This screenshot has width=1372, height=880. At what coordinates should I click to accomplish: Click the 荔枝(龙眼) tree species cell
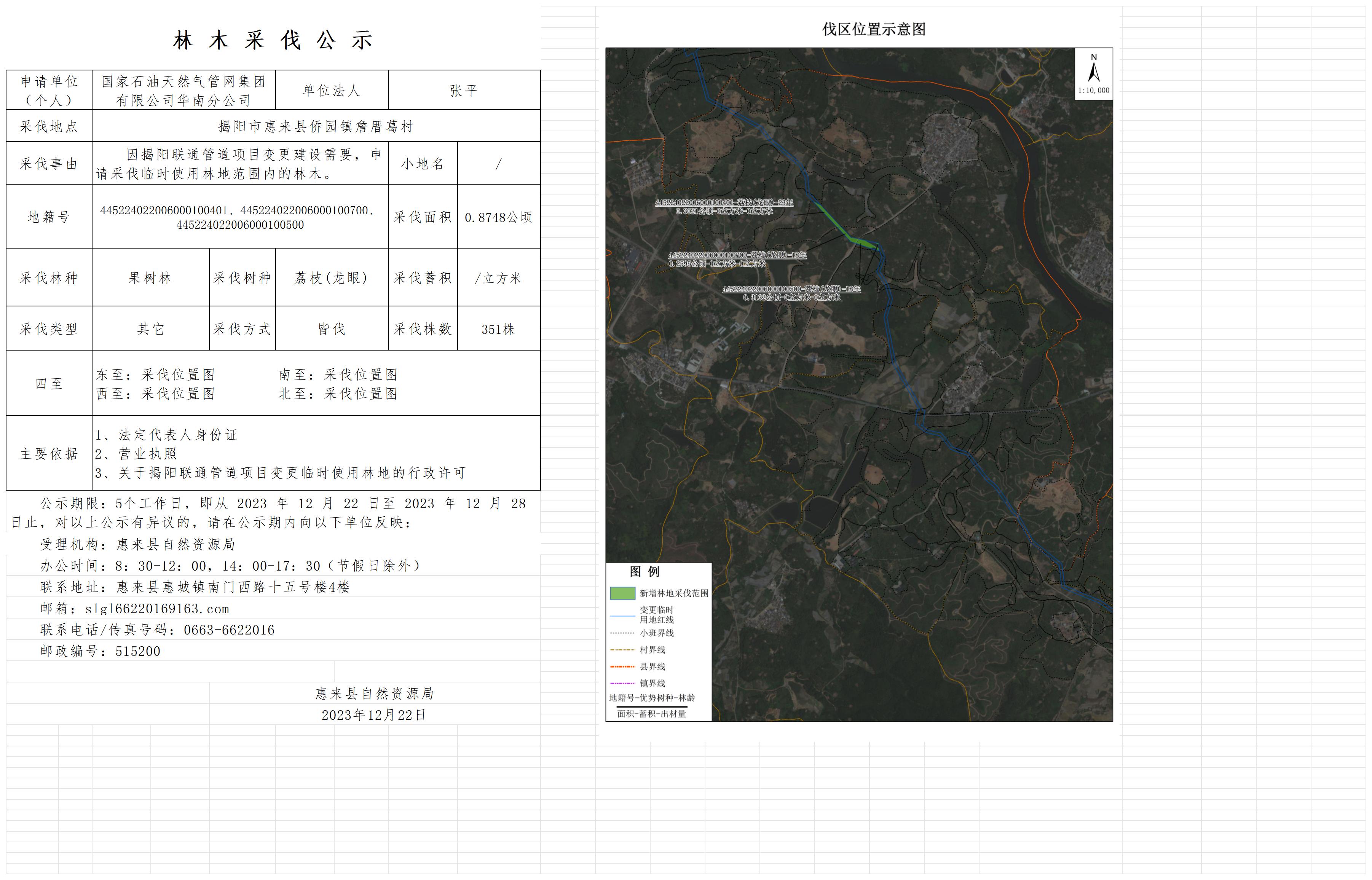331,278
